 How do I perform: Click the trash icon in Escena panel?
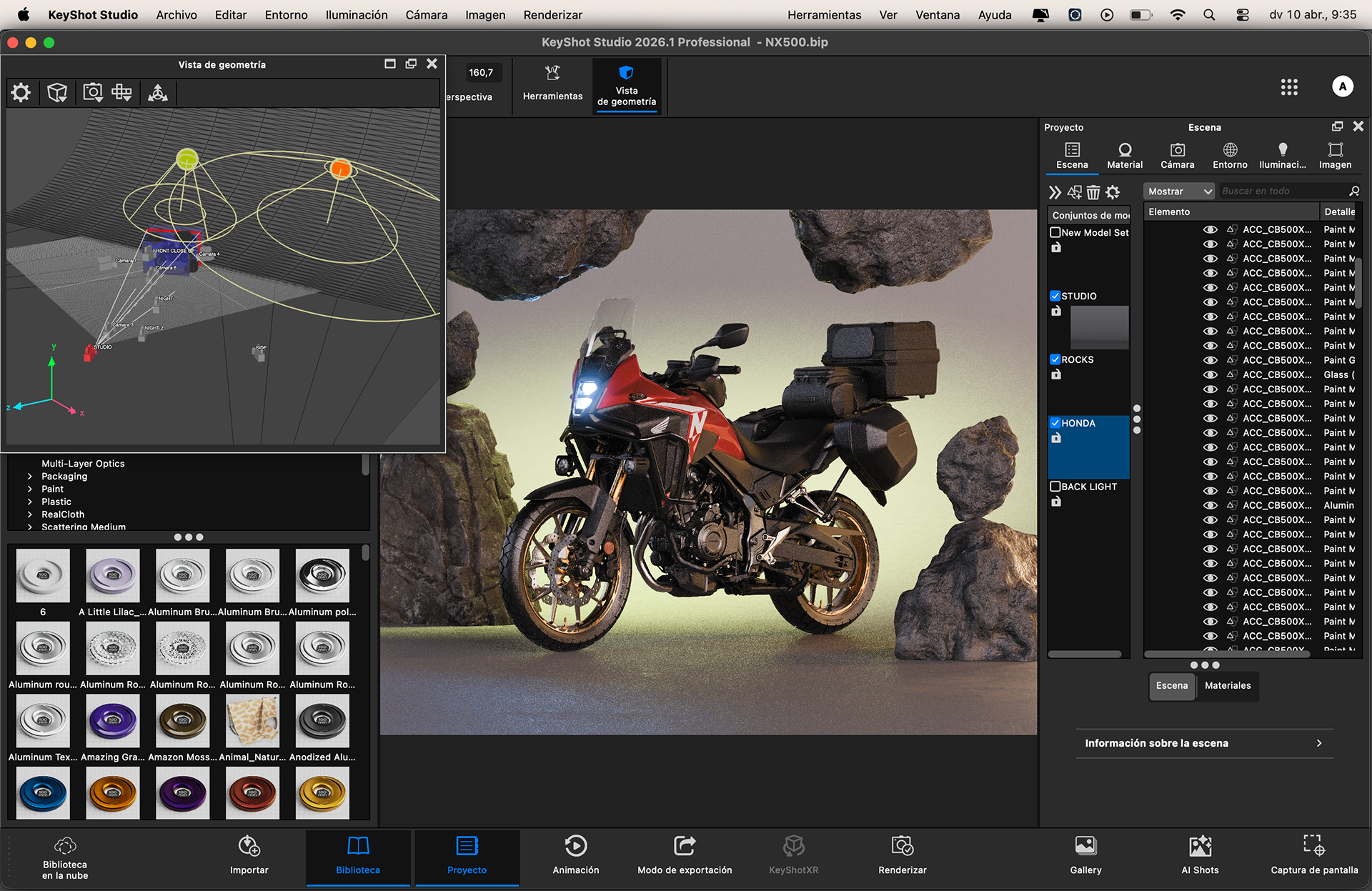point(1093,192)
